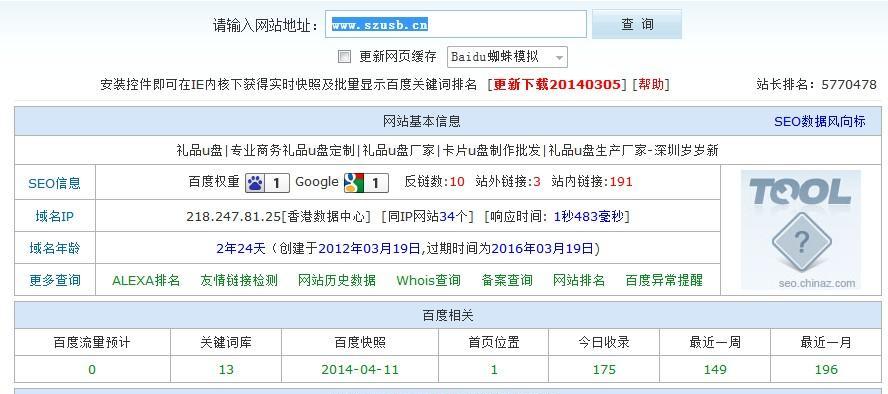
Task: Click creation date 2012年03月19日
Action: point(370,249)
